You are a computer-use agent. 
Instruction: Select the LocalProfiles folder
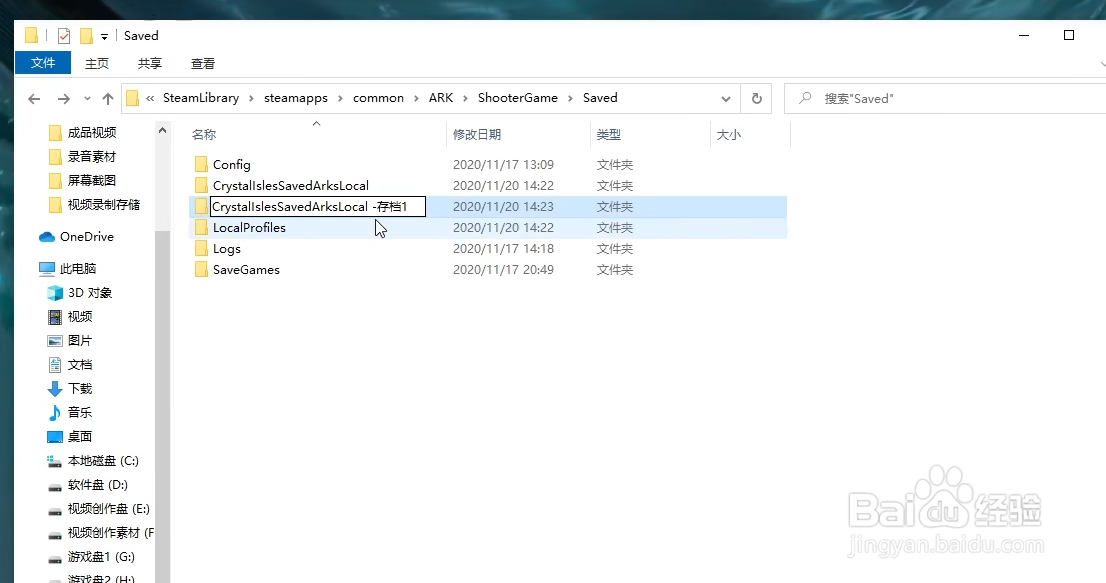(x=249, y=228)
